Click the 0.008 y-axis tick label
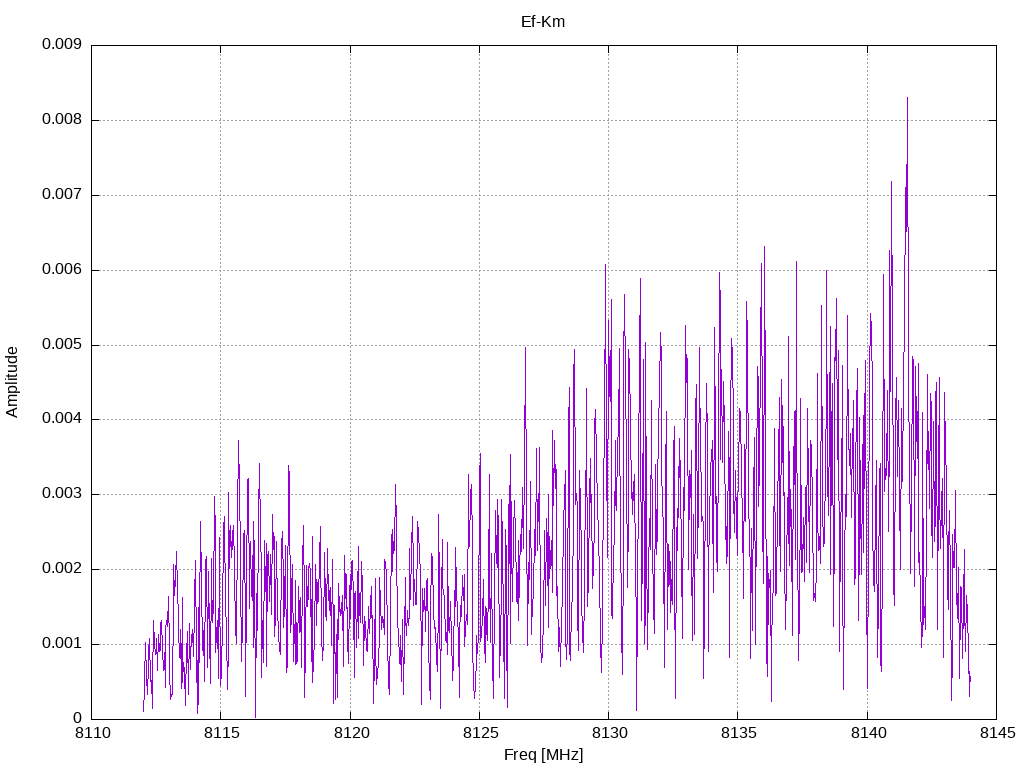1024x768 pixels. tap(62, 120)
